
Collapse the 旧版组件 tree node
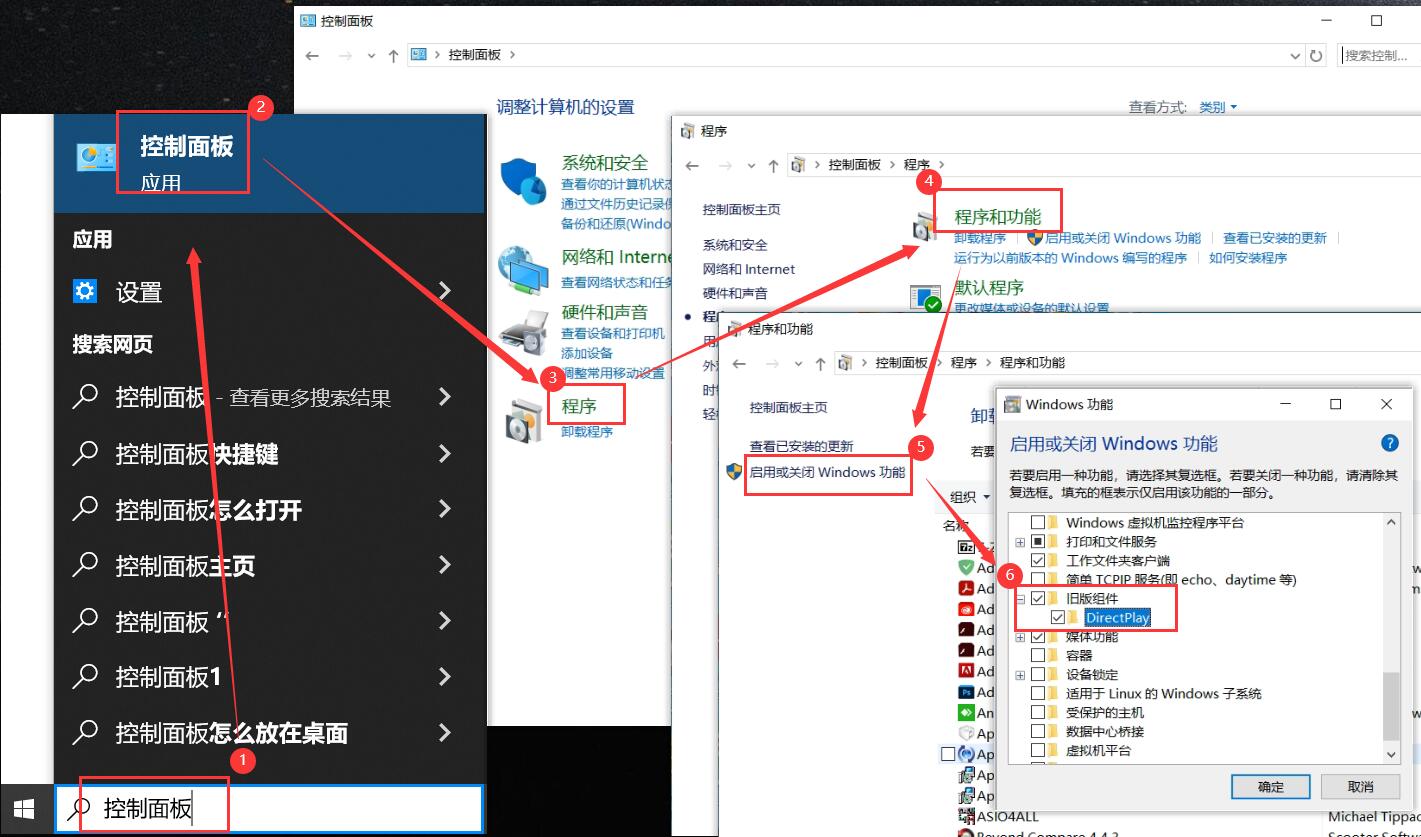coord(1020,599)
